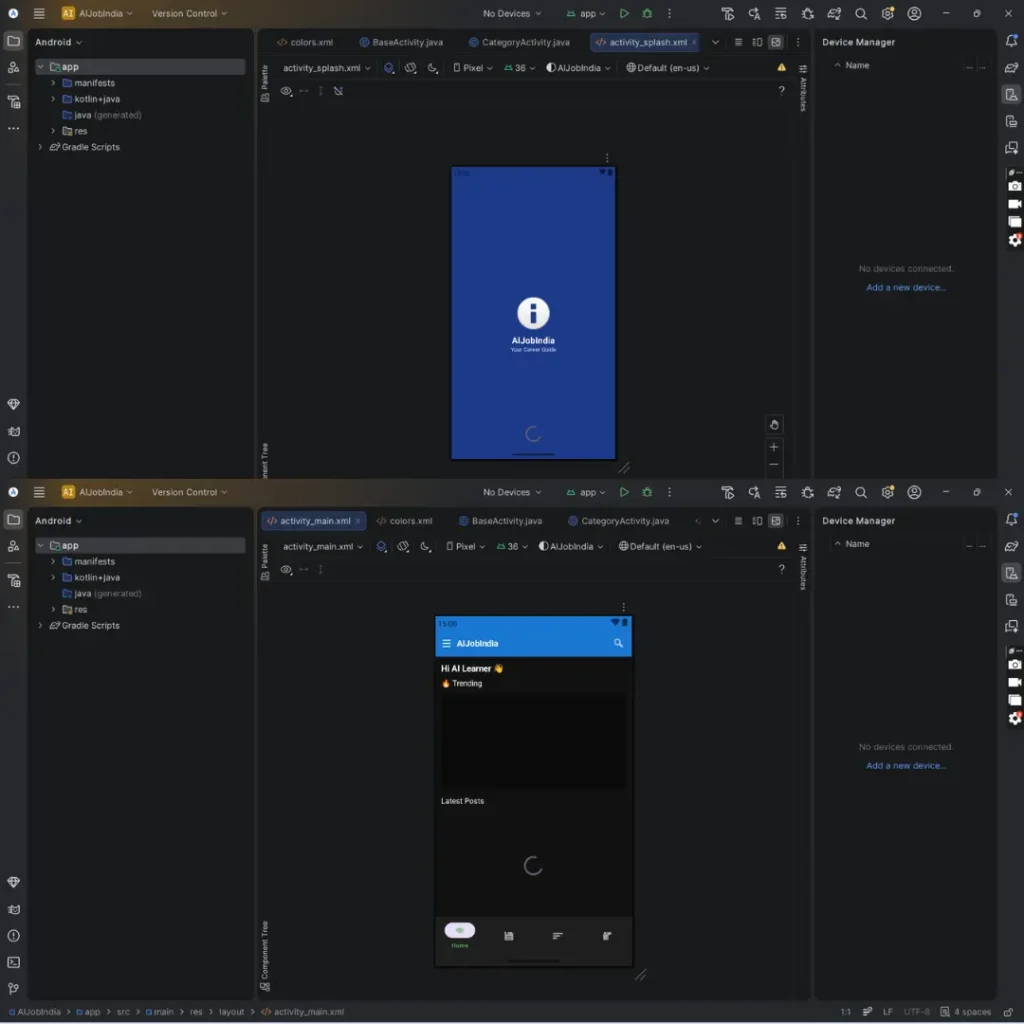The height and width of the screenshot is (1024, 1024).
Task: Open view options eye in activity_main.xml toolbar
Action: point(286,569)
